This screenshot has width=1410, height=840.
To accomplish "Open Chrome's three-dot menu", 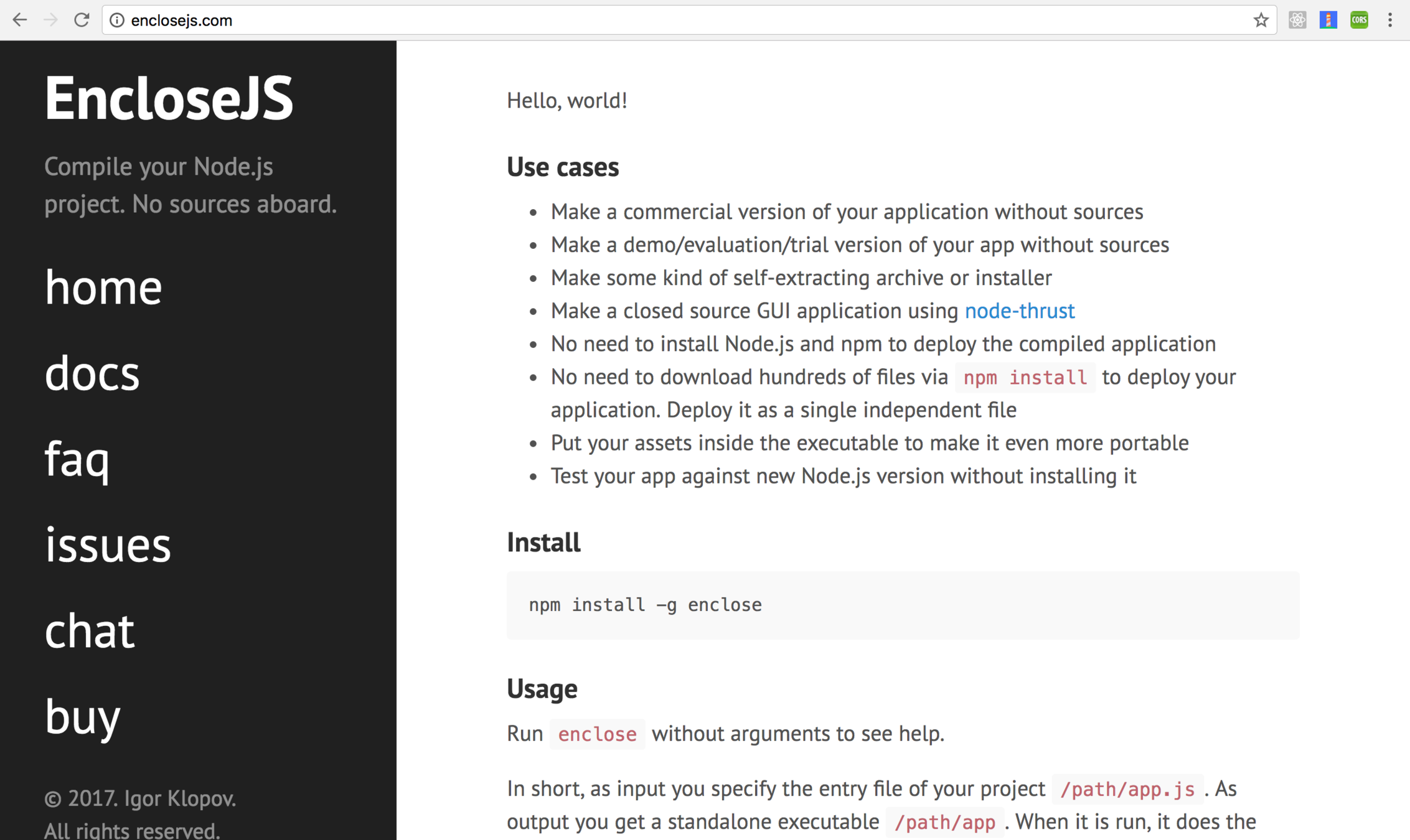I will click(x=1390, y=20).
